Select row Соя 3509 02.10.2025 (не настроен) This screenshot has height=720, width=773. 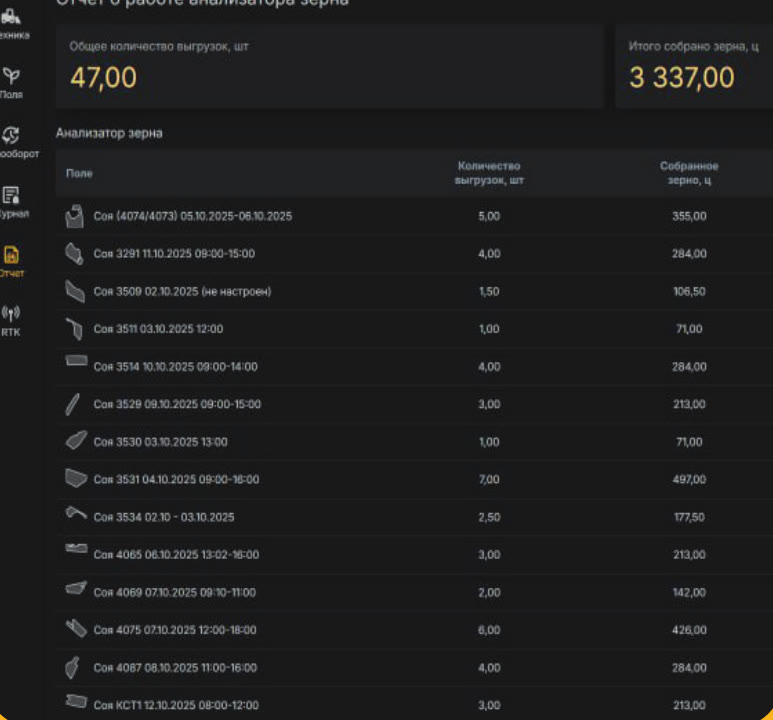click(x=414, y=291)
